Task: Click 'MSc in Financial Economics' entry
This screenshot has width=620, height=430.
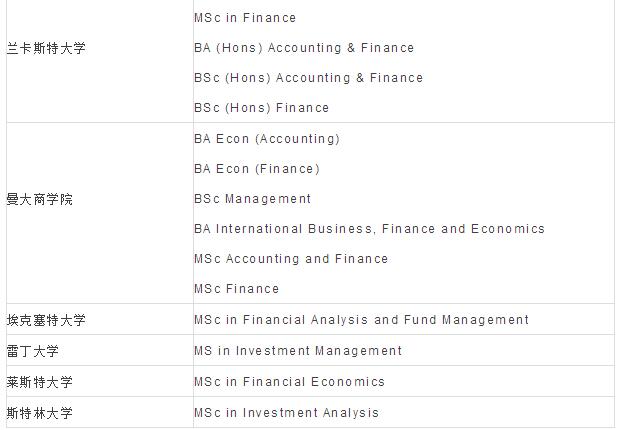Action: [x=289, y=382]
